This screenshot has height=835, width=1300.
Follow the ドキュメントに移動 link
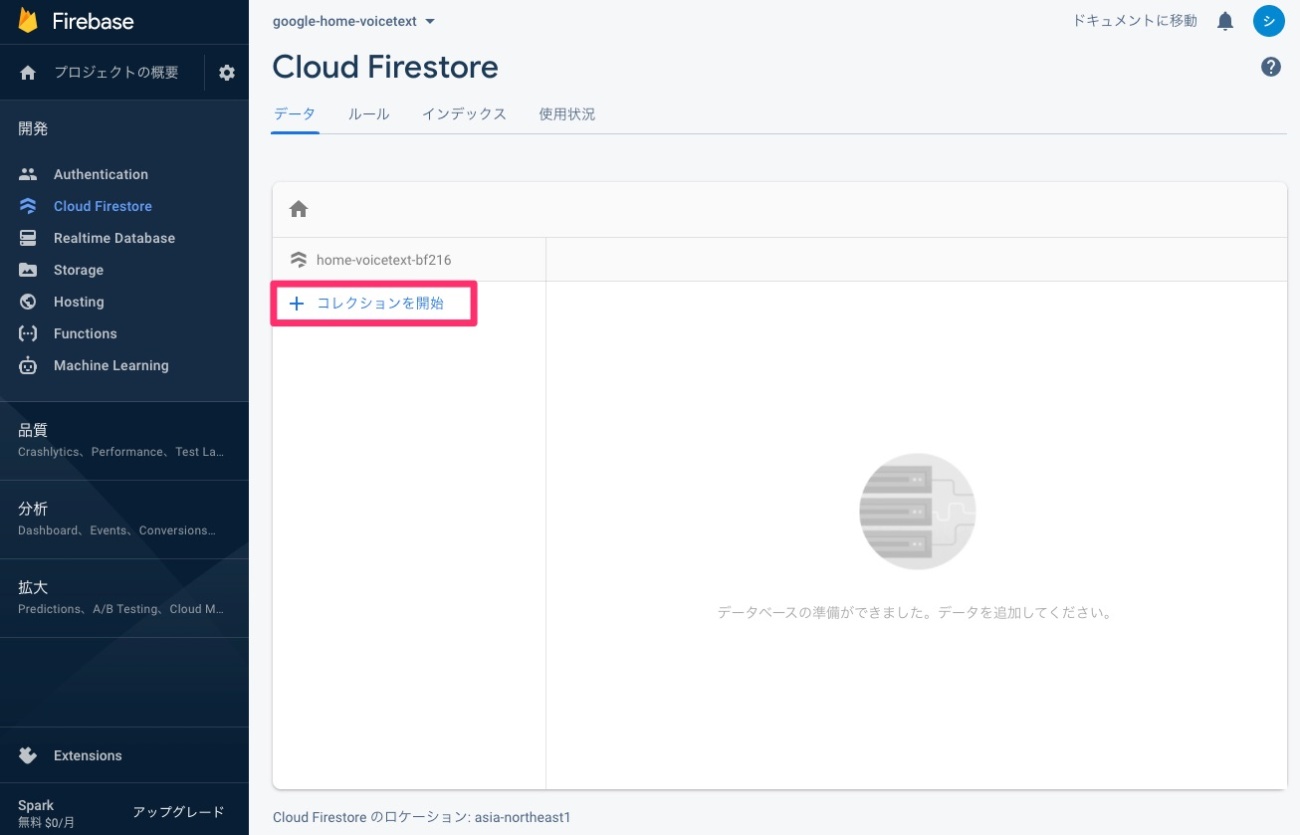[1135, 21]
